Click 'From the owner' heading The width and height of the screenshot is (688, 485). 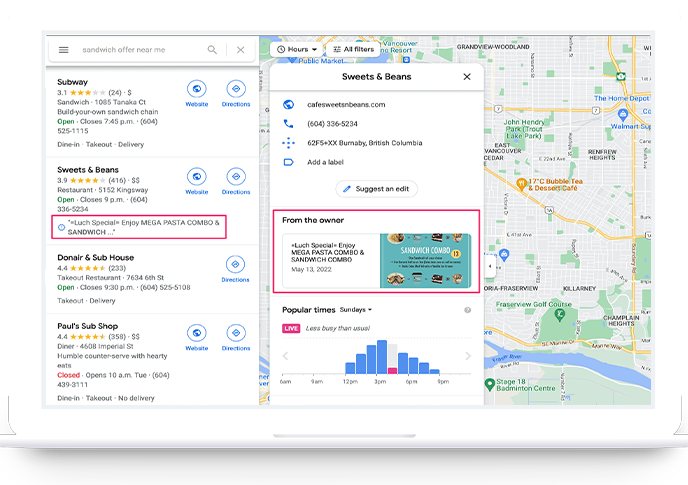(x=313, y=220)
